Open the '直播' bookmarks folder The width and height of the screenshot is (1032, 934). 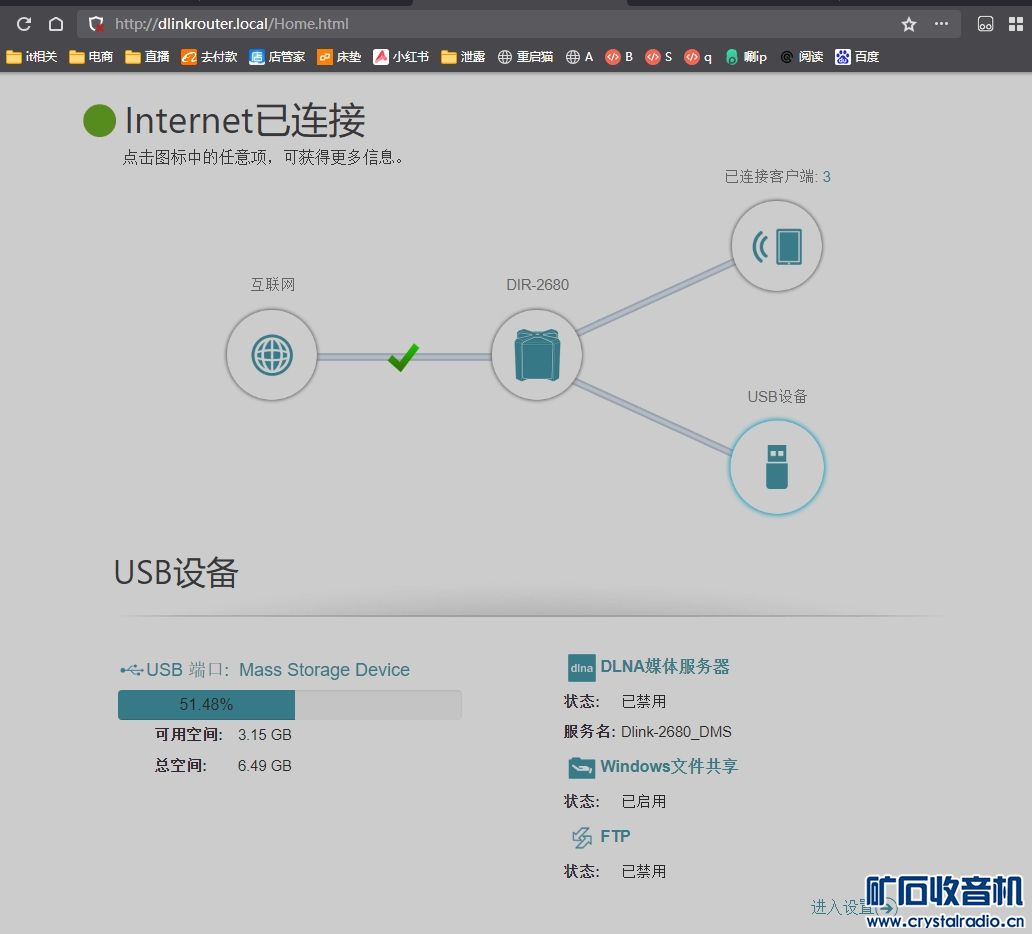[147, 57]
